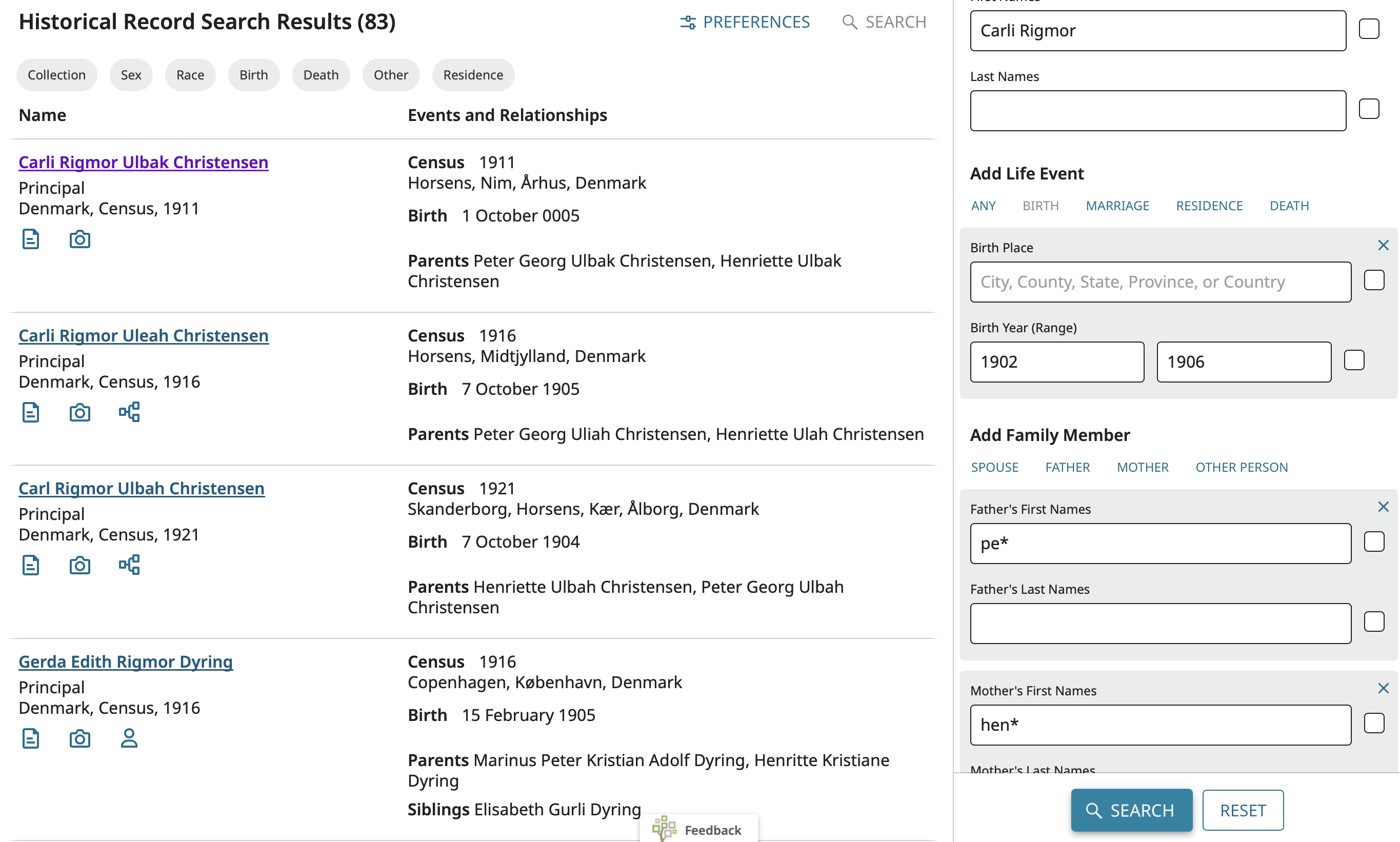This screenshot has width=1400, height=842.
Task: View the camera image icon under the 1911 census result
Action: [x=79, y=239]
